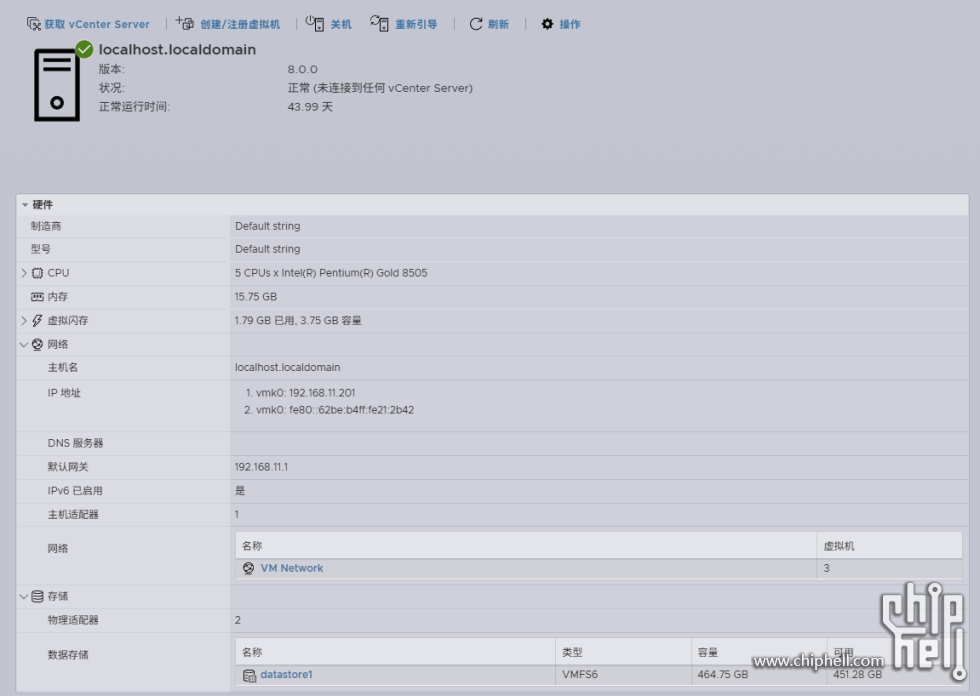Click the IPv6 enabled value 是
980x696 pixels.
[240, 490]
